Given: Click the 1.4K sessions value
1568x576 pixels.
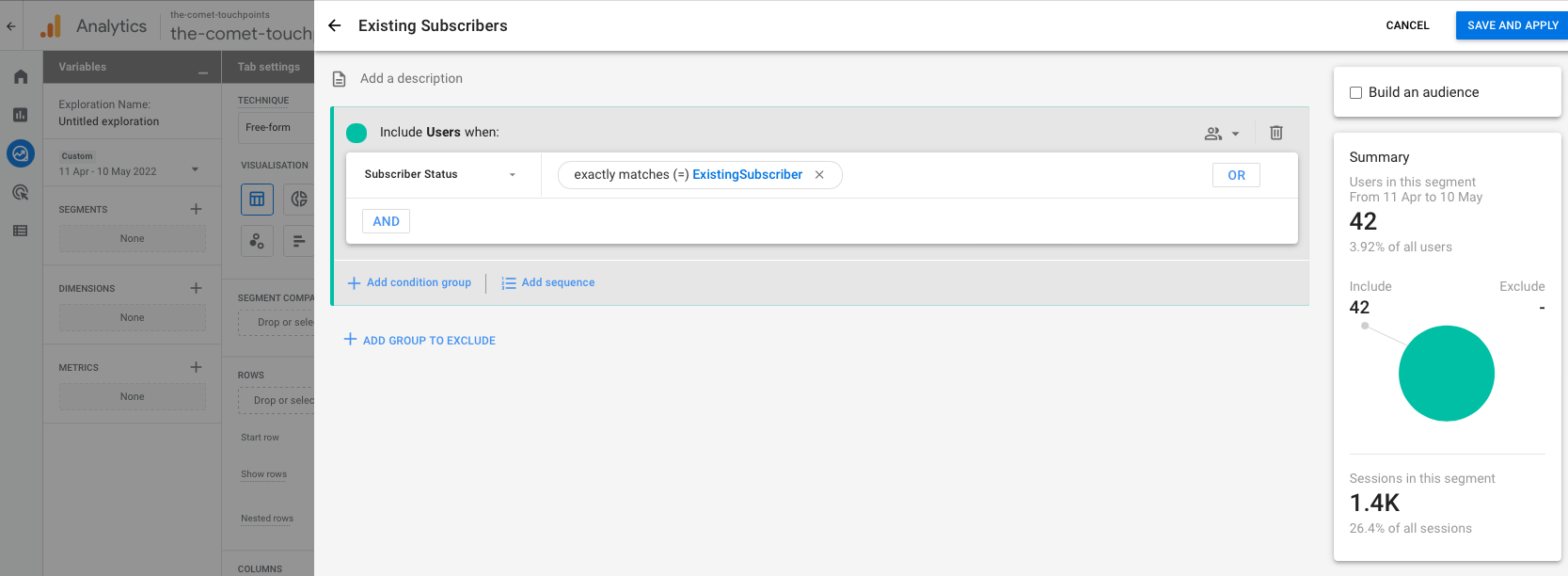Looking at the screenshot, I should [1374, 503].
